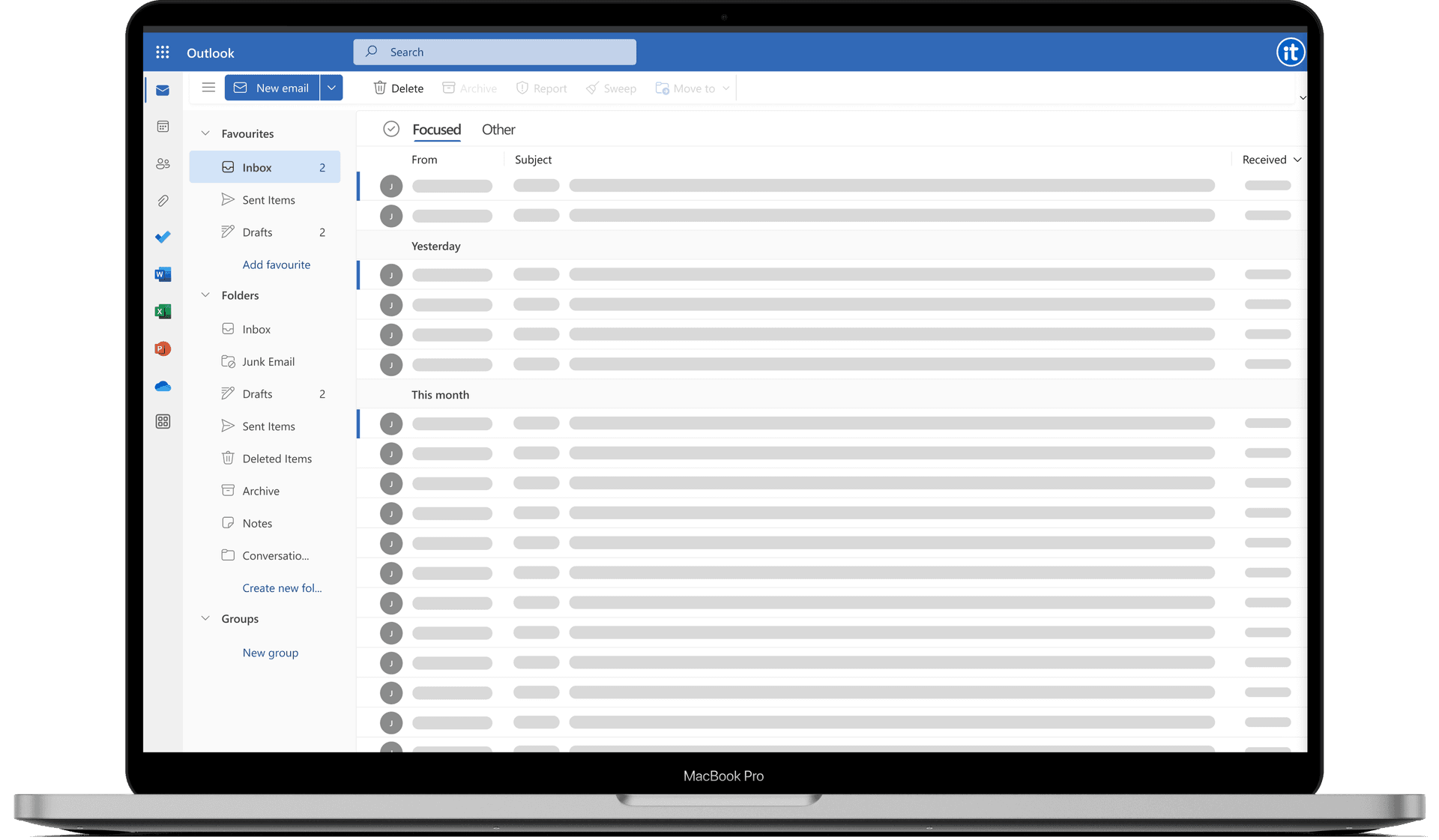Viewport: 1439px width, 840px height.
Task: Open the Calendar icon in the left rail
Action: click(x=163, y=127)
